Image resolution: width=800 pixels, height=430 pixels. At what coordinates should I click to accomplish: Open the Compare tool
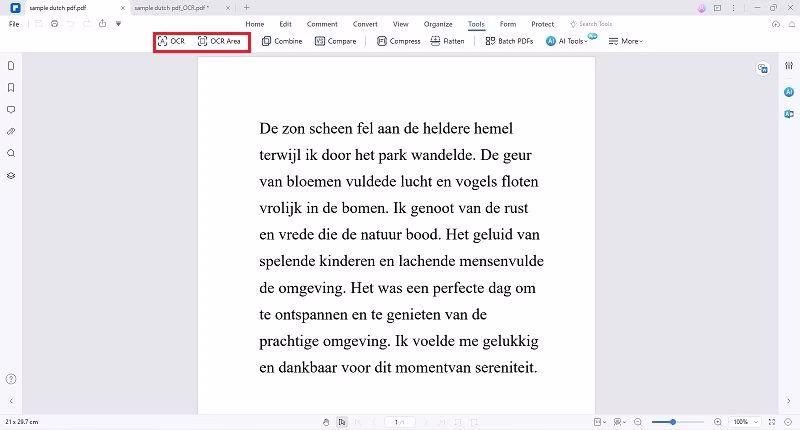tap(335, 41)
